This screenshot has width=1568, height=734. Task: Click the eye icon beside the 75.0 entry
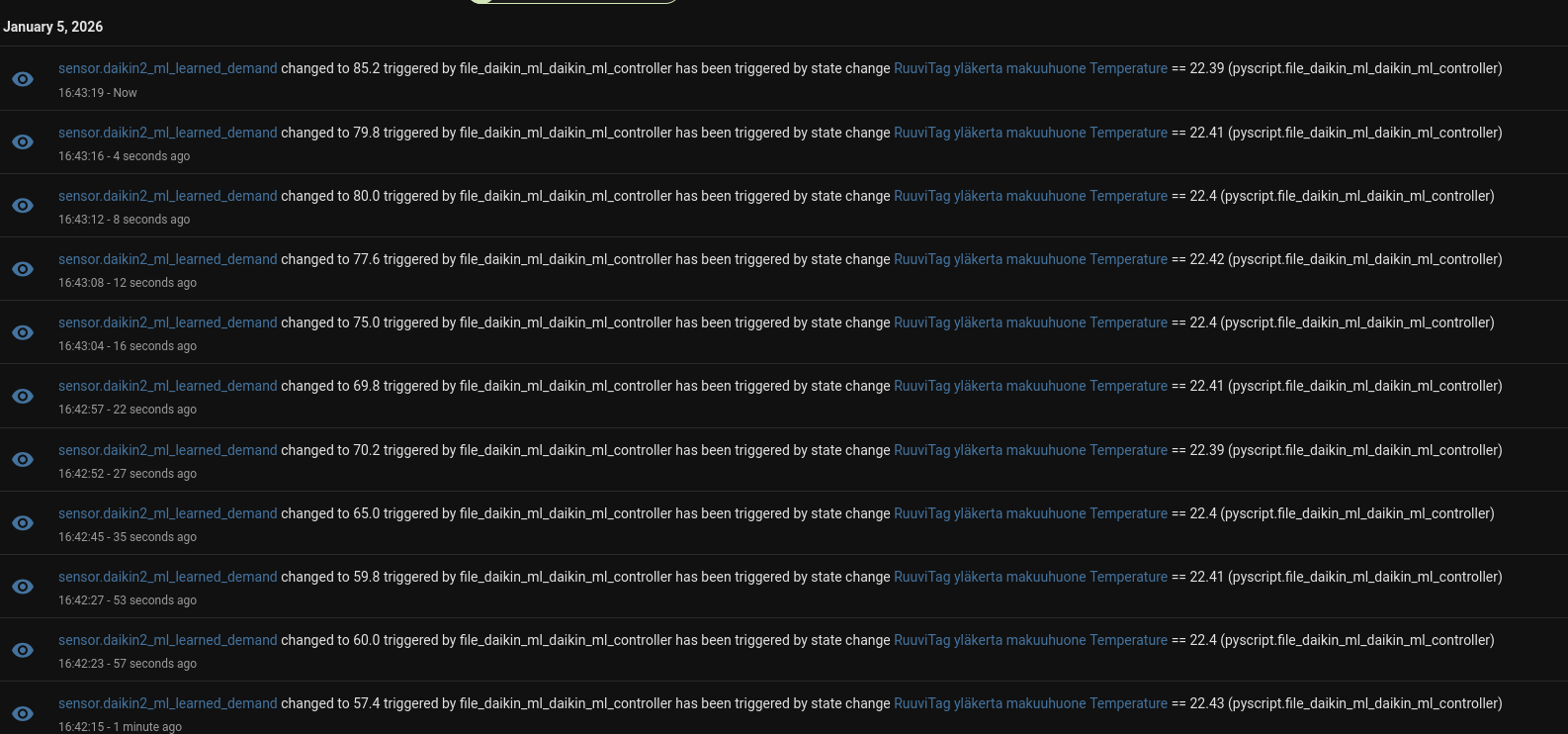[23, 332]
